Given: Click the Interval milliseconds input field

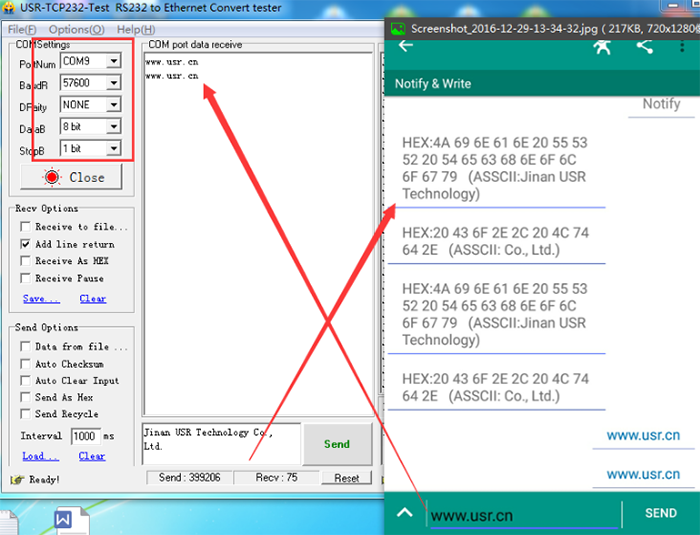Looking at the screenshot, I should tap(84, 436).
